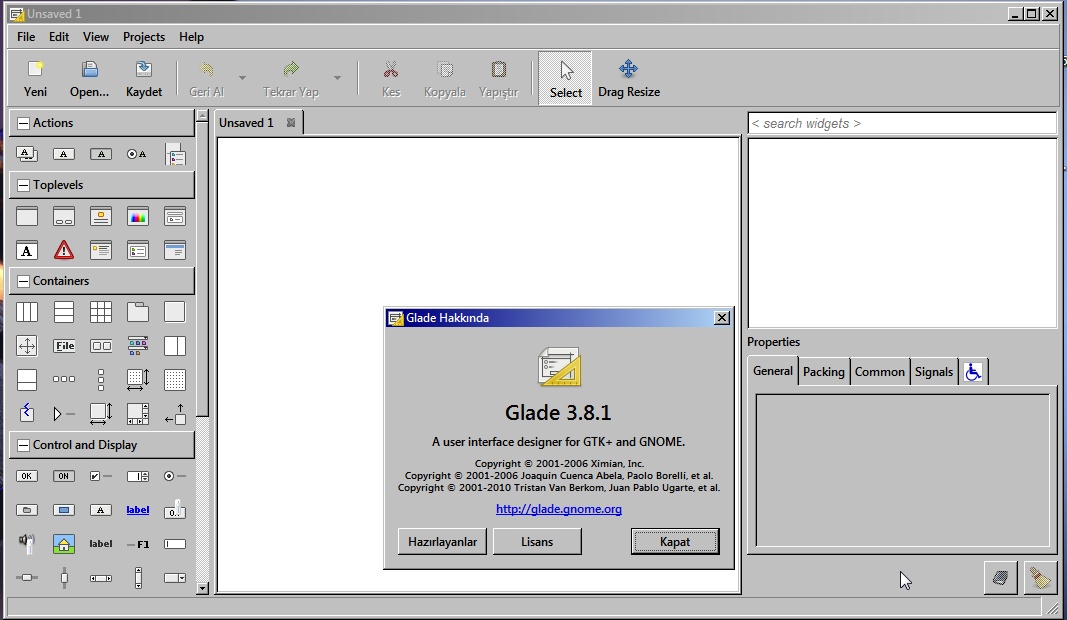Pick the ON Toggle Button widget icon

64,476
